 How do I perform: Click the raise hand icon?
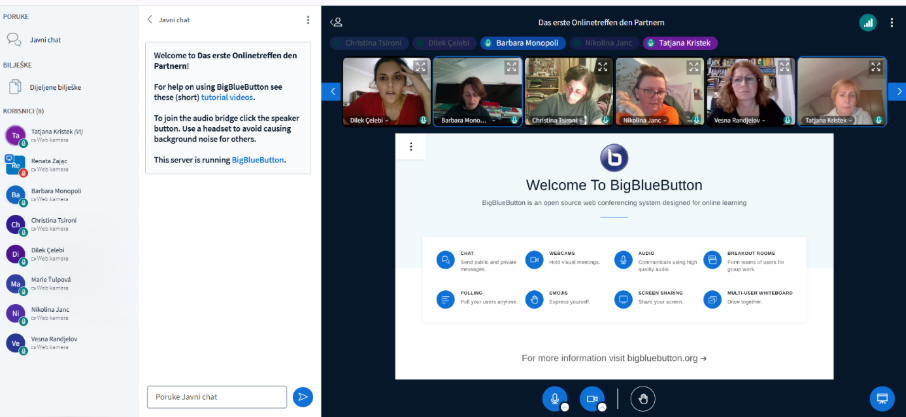642,398
